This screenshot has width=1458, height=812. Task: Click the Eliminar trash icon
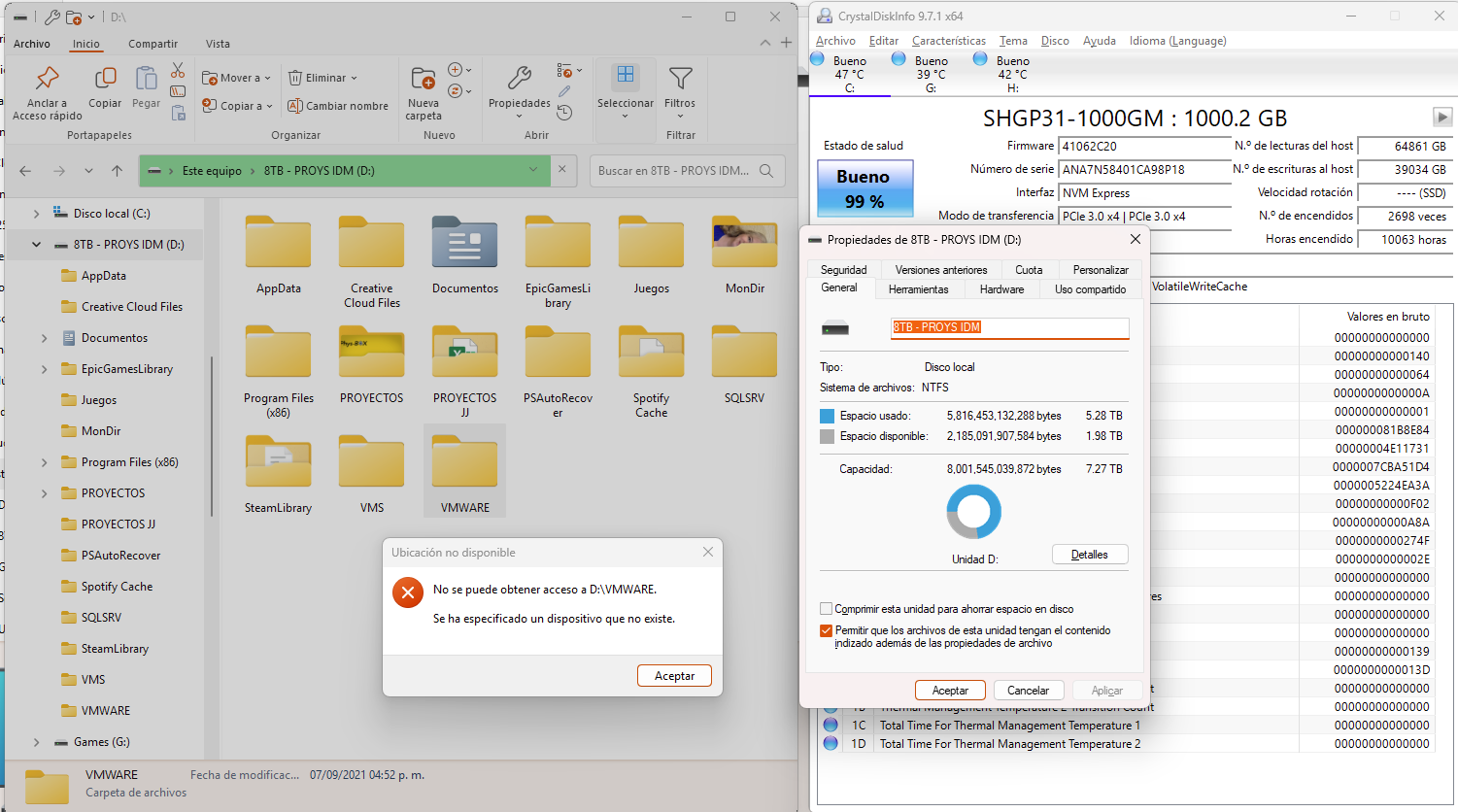[295, 78]
